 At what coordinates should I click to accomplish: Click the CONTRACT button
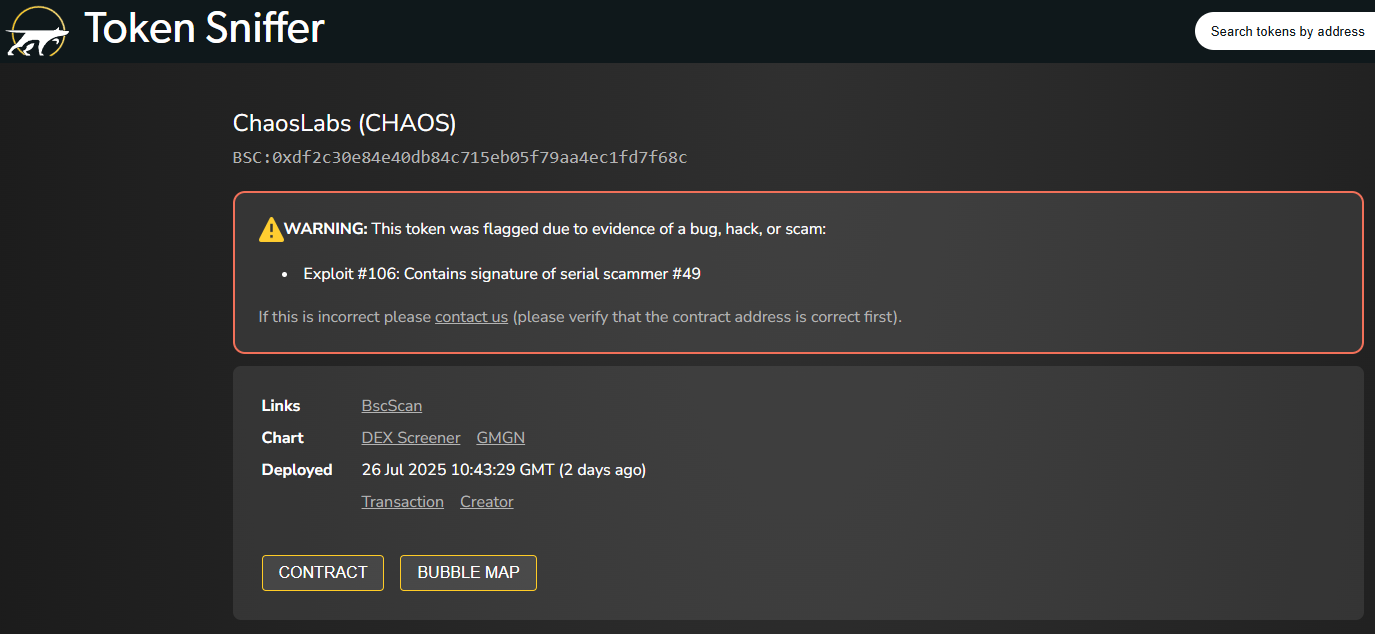coord(323,573)
